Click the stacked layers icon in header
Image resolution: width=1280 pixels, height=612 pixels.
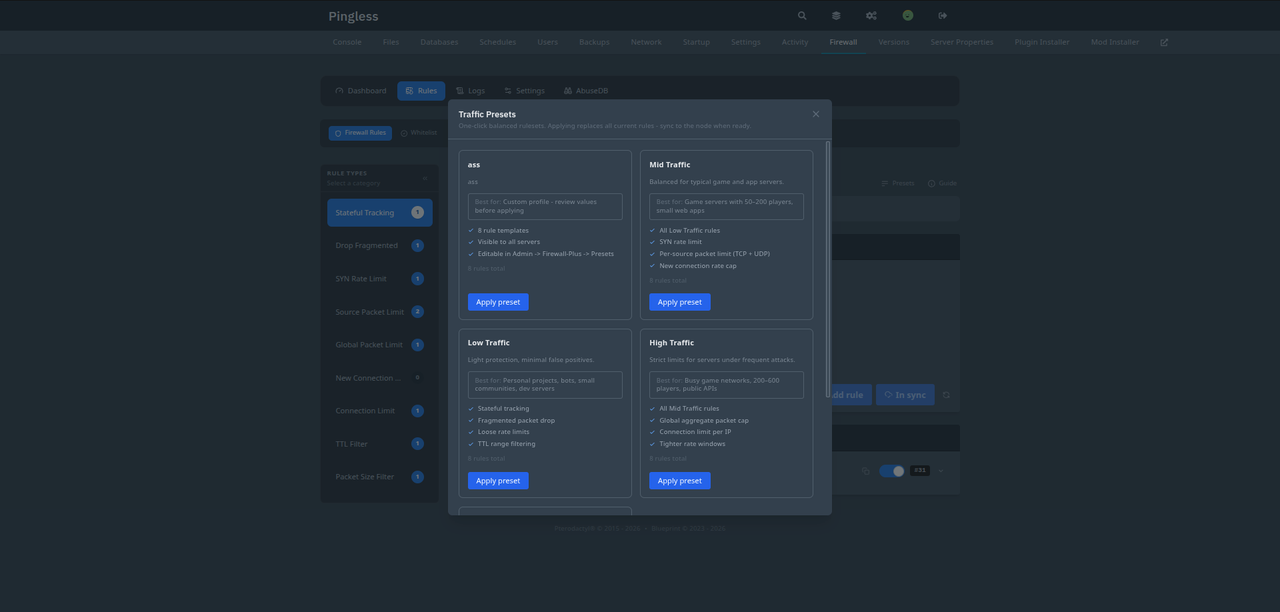pyautogui.click(x=836, y=16)
